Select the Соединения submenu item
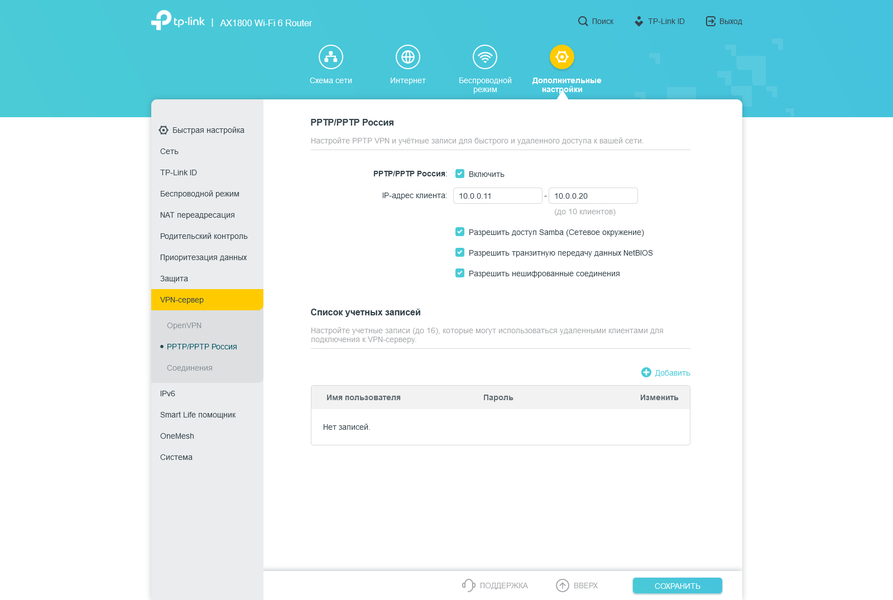Viewport: 893px width, 600px height. [190, 368]
